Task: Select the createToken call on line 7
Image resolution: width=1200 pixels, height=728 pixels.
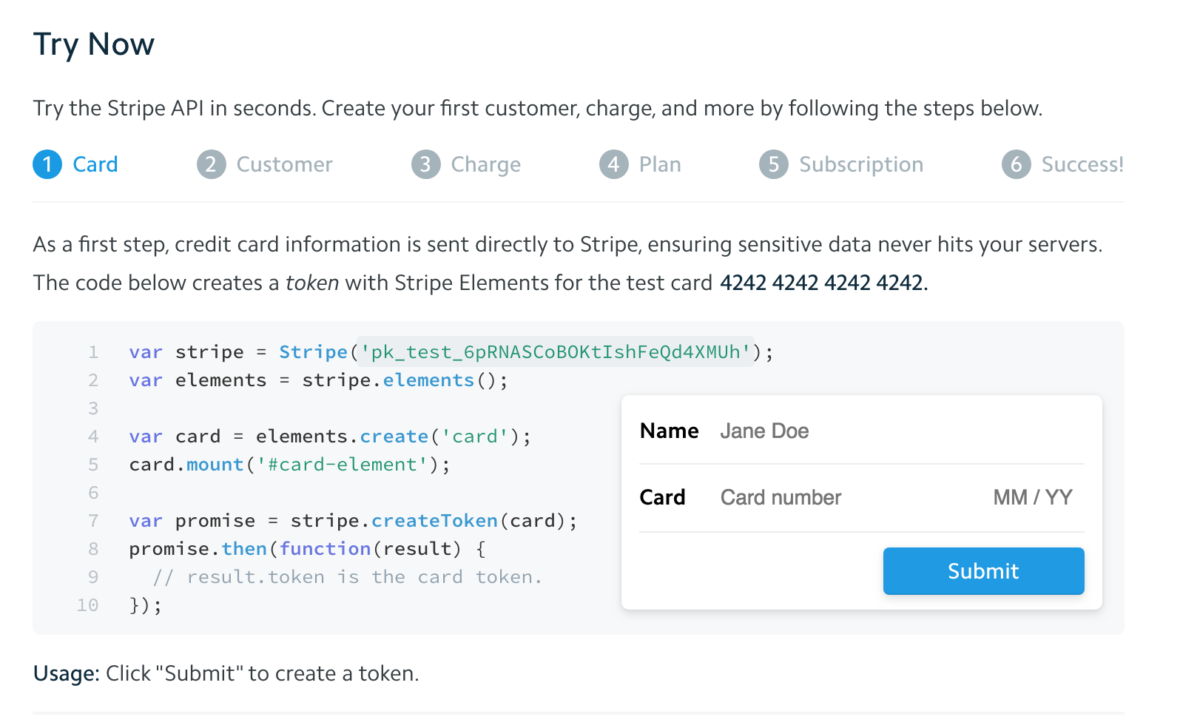Action: pos(434,520)
